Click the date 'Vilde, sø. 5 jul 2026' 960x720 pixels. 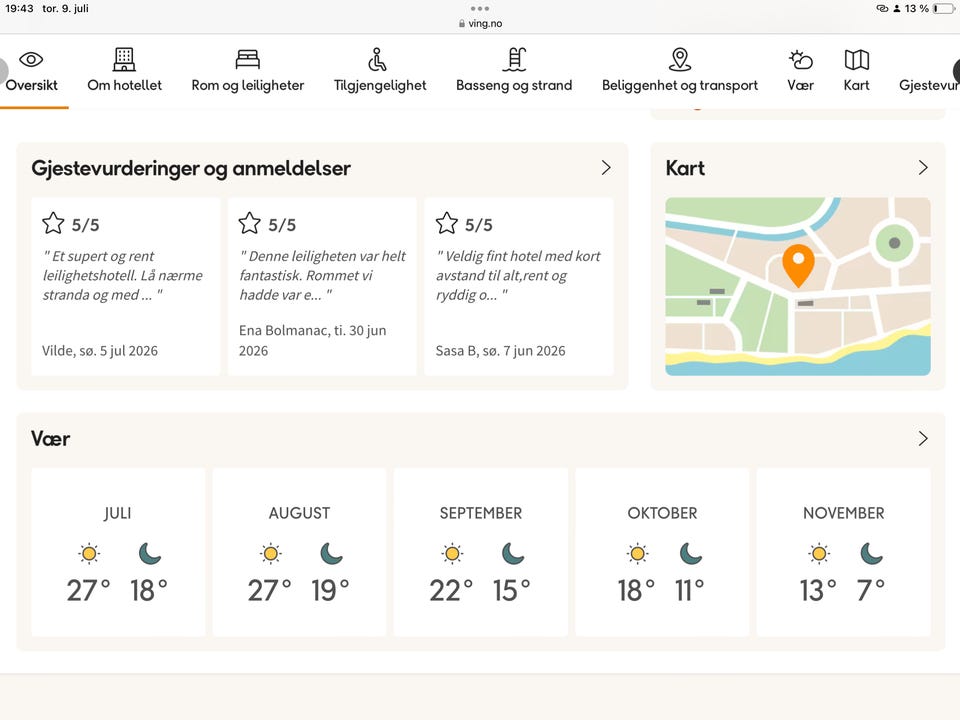[x=100, y=351]
